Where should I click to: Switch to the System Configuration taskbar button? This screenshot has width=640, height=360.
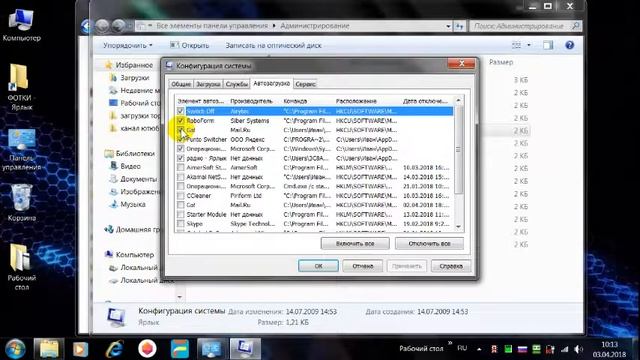244,349
